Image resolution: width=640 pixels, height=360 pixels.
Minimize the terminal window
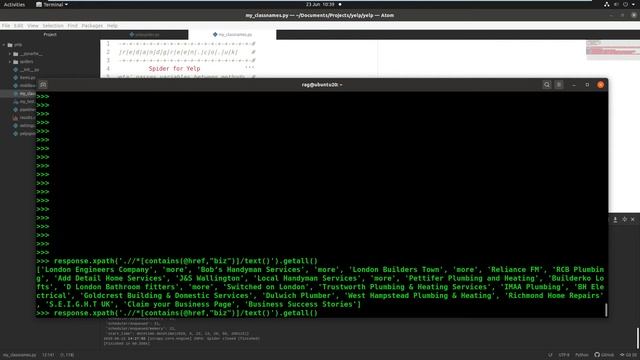pyautogui.click(x=574, y=85)
